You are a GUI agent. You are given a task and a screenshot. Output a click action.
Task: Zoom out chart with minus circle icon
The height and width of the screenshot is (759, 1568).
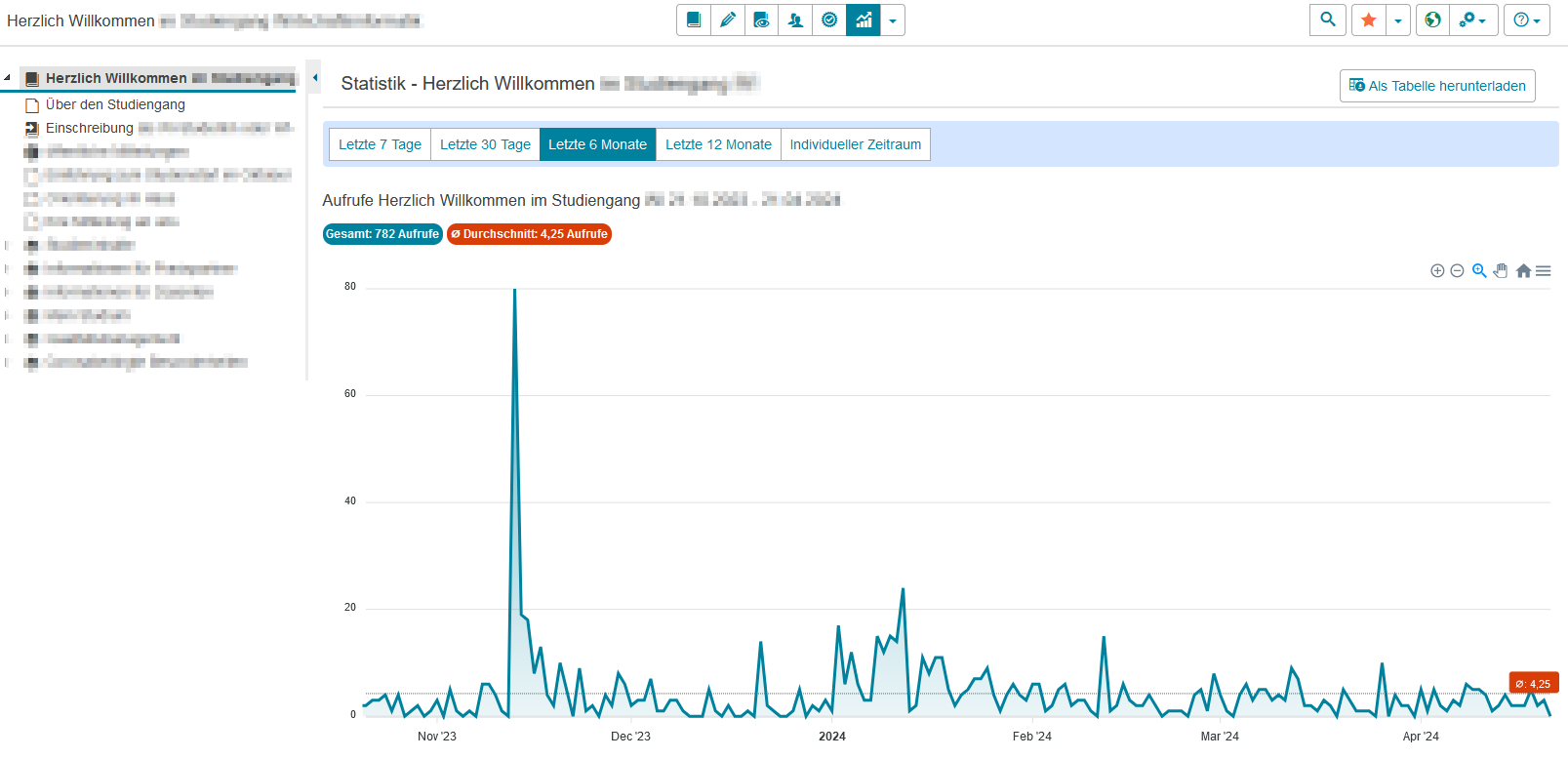pos(1457,271)
